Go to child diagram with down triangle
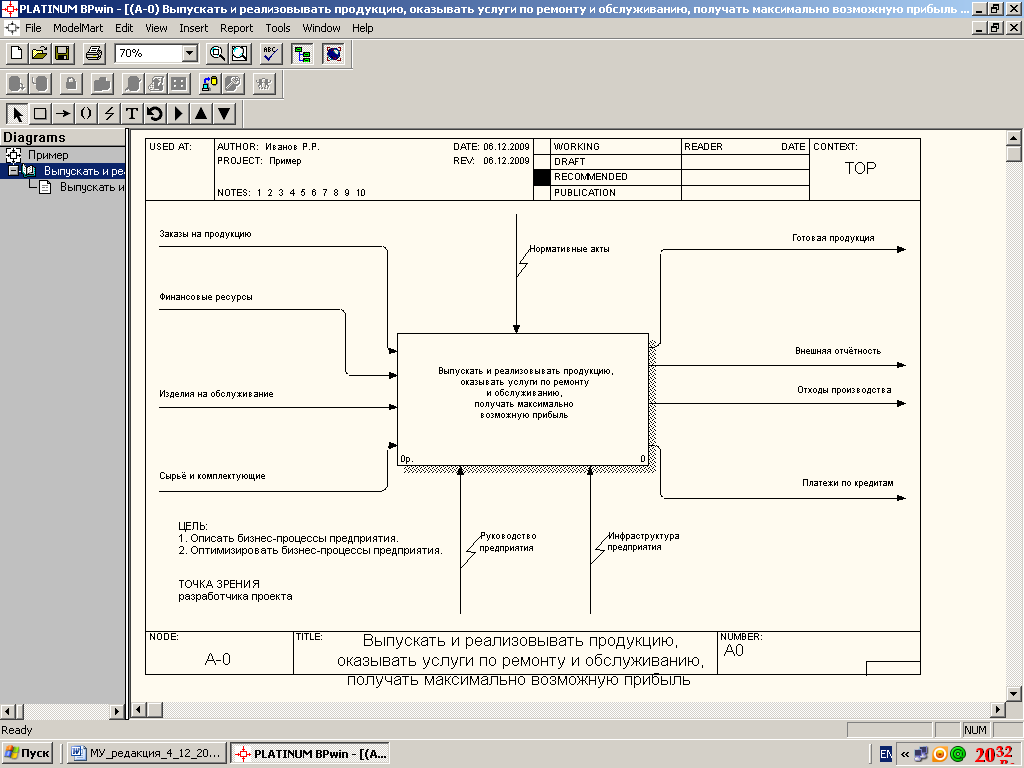The width and height of the screenshot is (1024, 768). 224,114
